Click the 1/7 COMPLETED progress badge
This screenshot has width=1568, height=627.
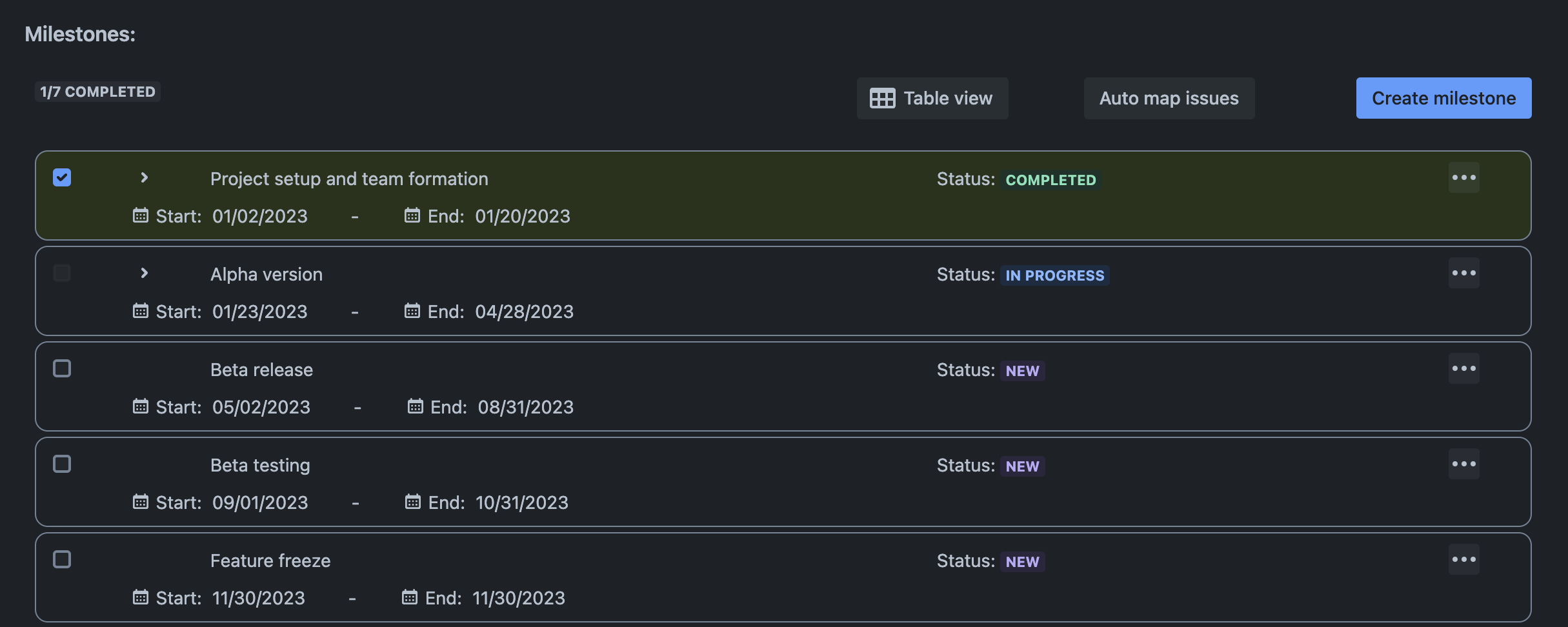click(97, 92)
